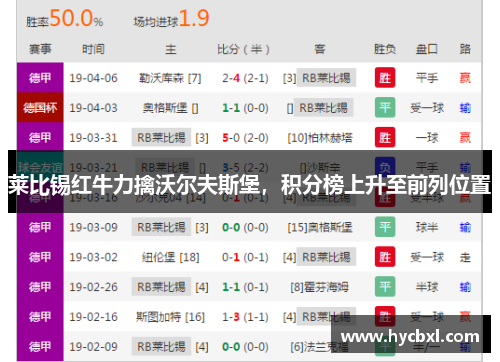Click the date 19-02-16

93,317
